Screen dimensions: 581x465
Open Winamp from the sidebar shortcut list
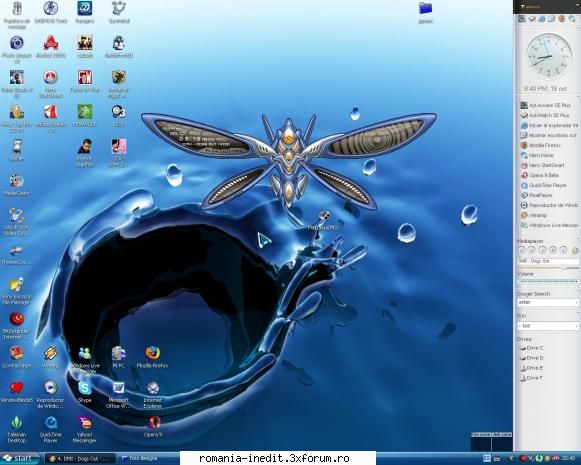click(x=534, y=215)
